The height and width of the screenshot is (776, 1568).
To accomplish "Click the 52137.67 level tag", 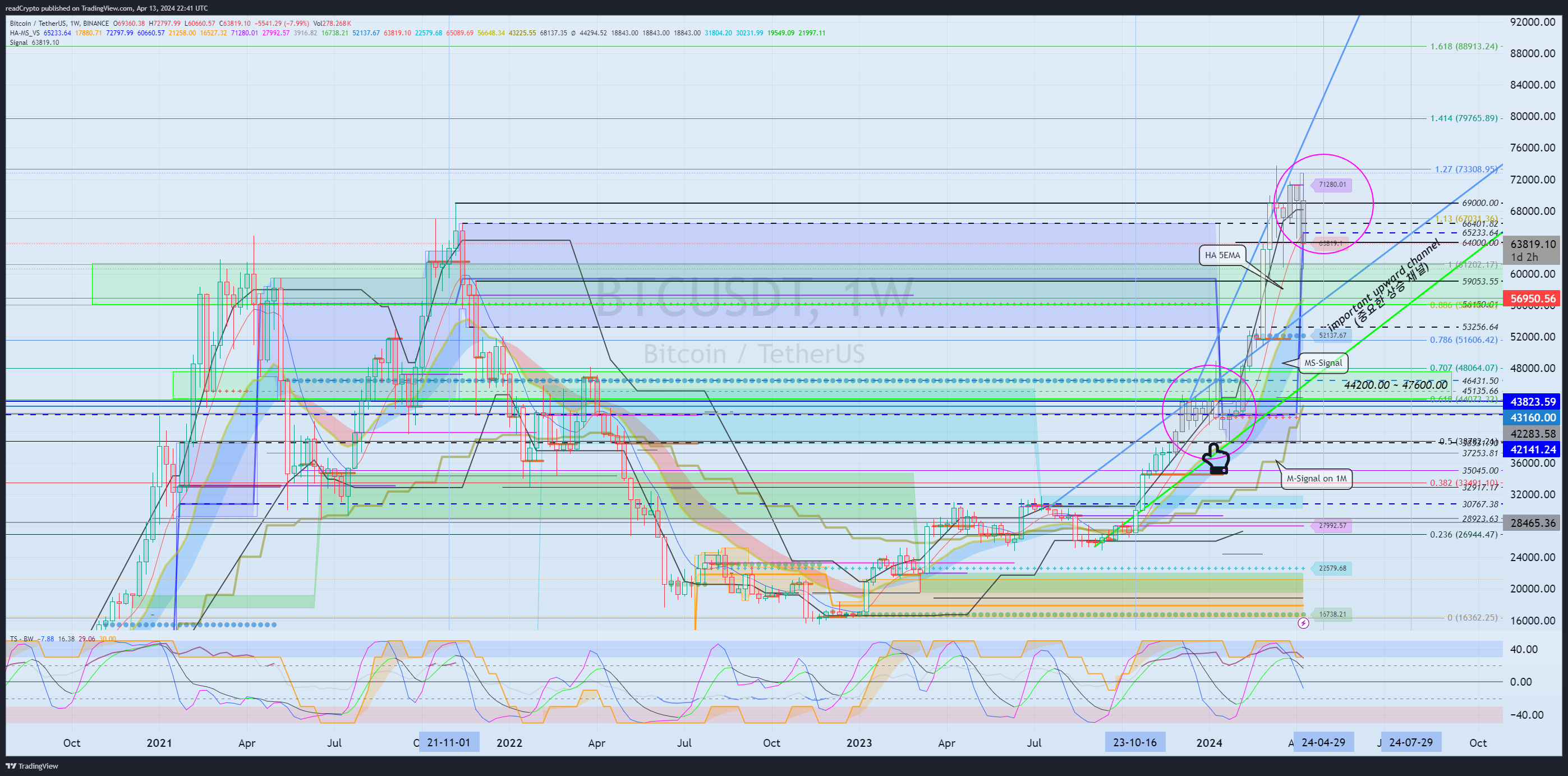I will click(x=1332, y=336).
